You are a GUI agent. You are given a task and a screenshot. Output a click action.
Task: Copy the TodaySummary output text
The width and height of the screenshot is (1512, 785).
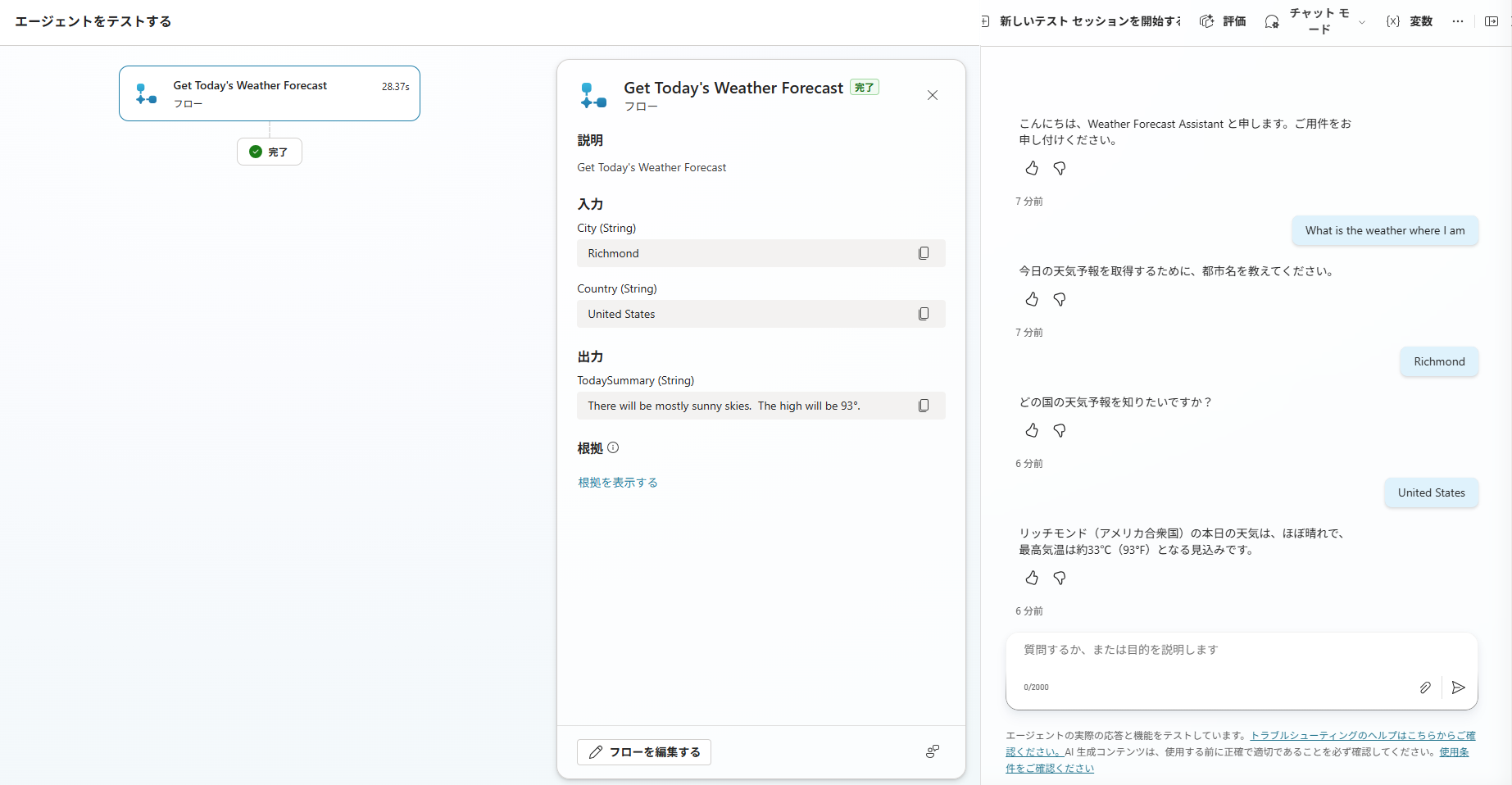924,406
